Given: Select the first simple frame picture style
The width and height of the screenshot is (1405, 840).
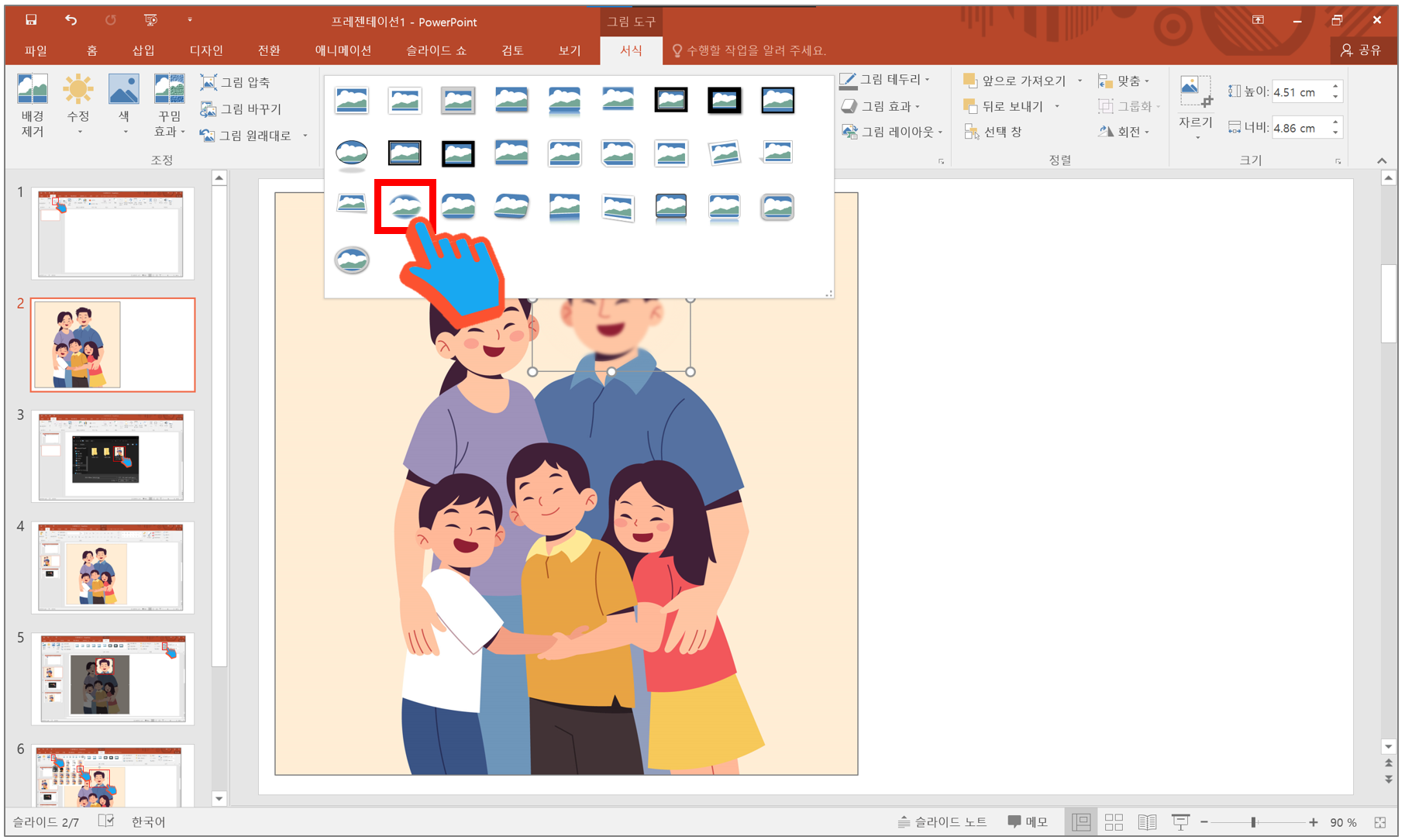Looking at the screenshot, I should (352, 100).
